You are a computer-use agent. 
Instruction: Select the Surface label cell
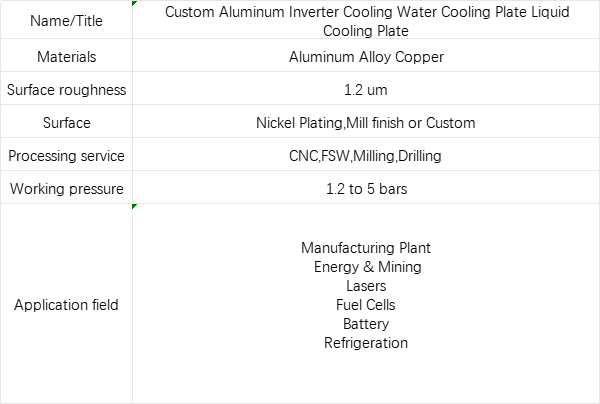[x=67, y=121]
